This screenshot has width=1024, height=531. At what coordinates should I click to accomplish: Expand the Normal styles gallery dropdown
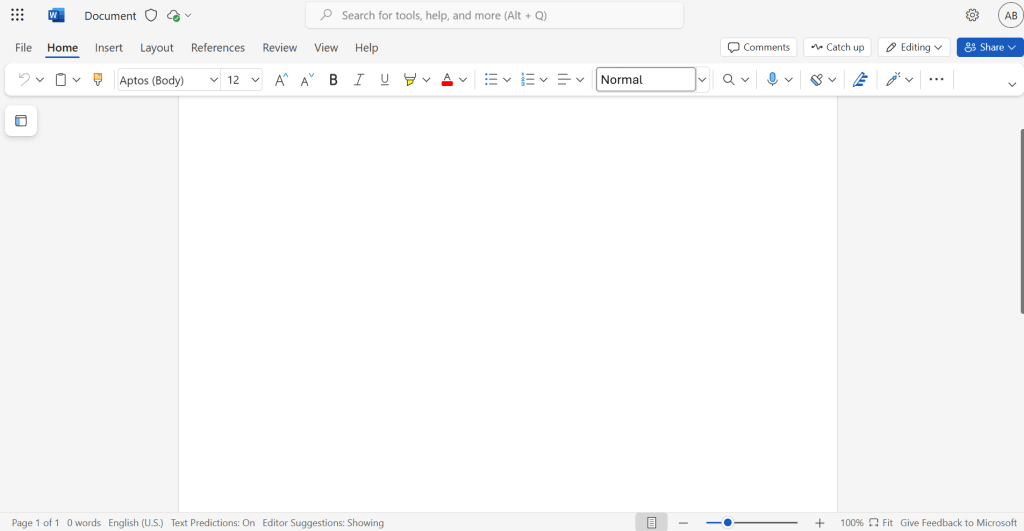(x=702, y=80)
